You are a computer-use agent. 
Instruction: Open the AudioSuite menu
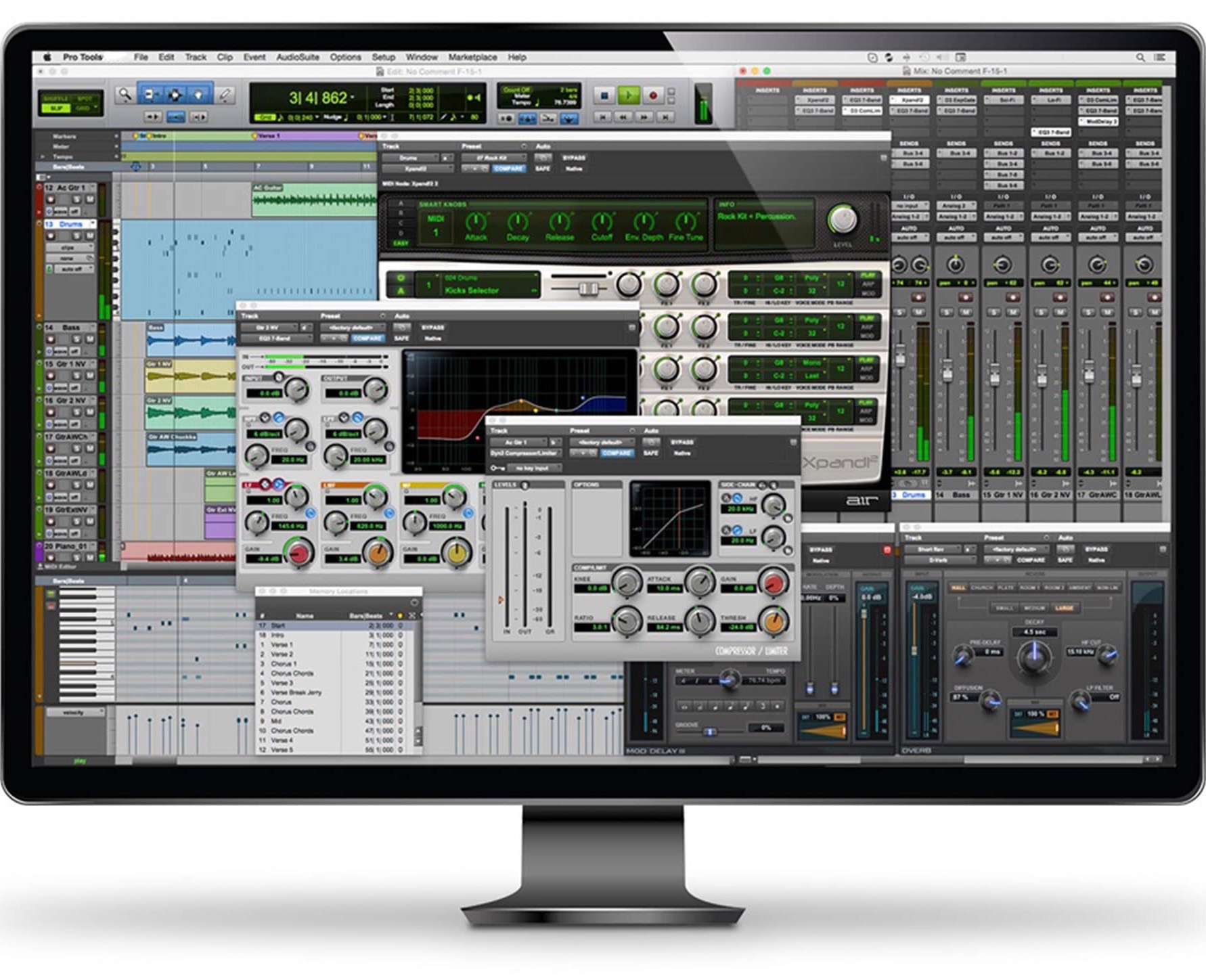[298, 58]
